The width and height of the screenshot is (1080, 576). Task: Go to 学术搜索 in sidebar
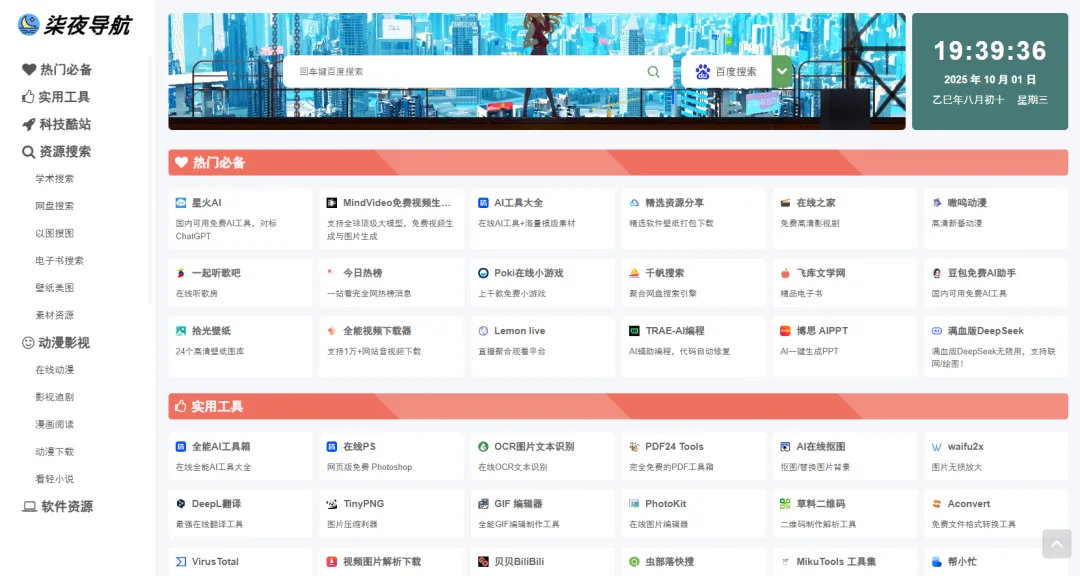[54, 178]
